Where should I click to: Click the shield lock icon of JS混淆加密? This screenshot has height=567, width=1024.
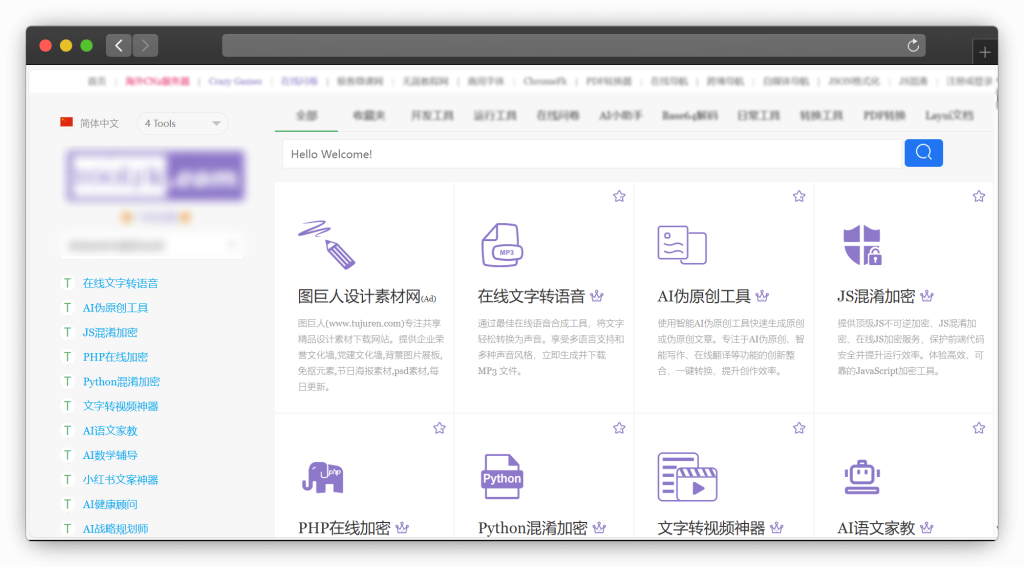862,245
